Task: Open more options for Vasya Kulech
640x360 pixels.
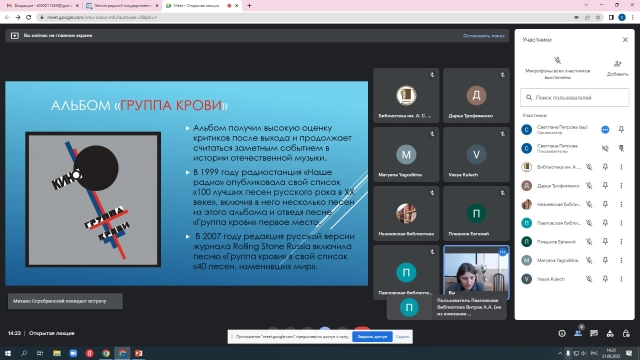Action: point(621,279)
